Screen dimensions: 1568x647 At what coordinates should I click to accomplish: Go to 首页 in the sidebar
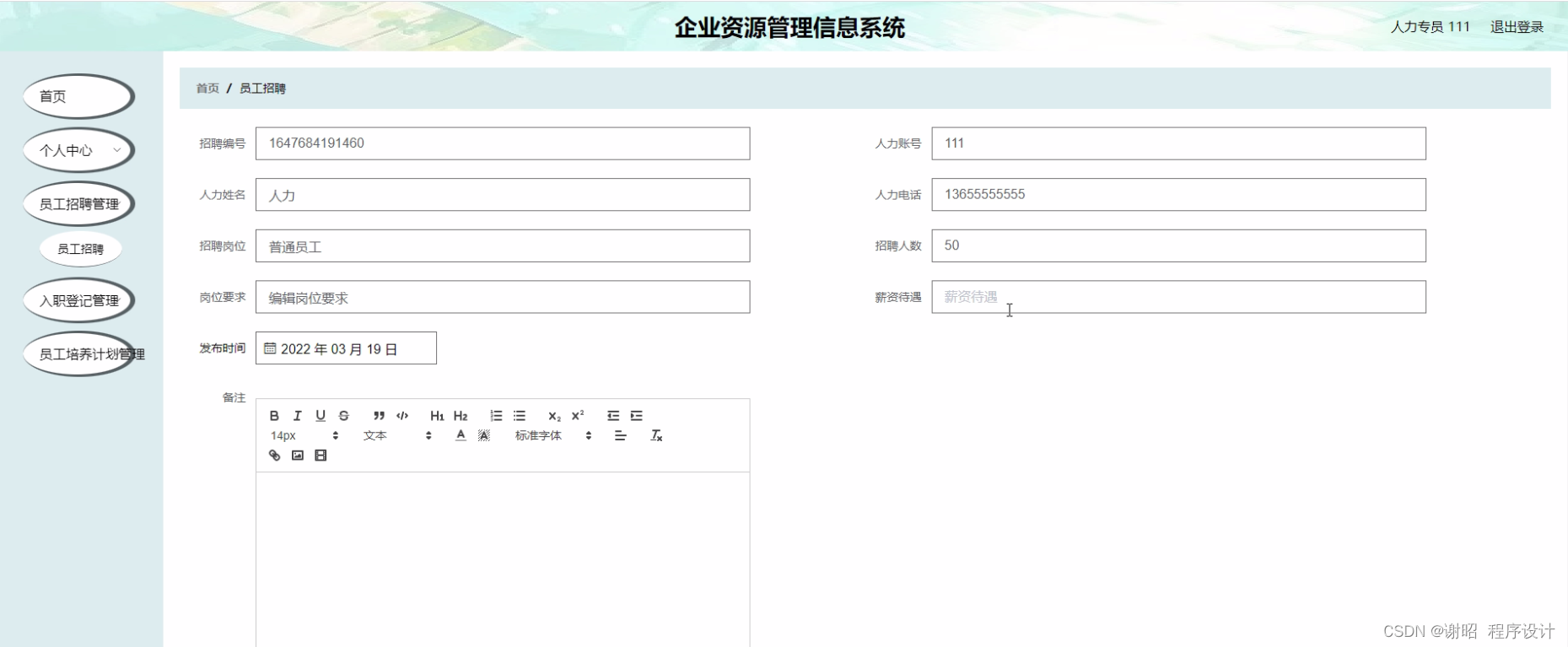click(x=78, y=96)
